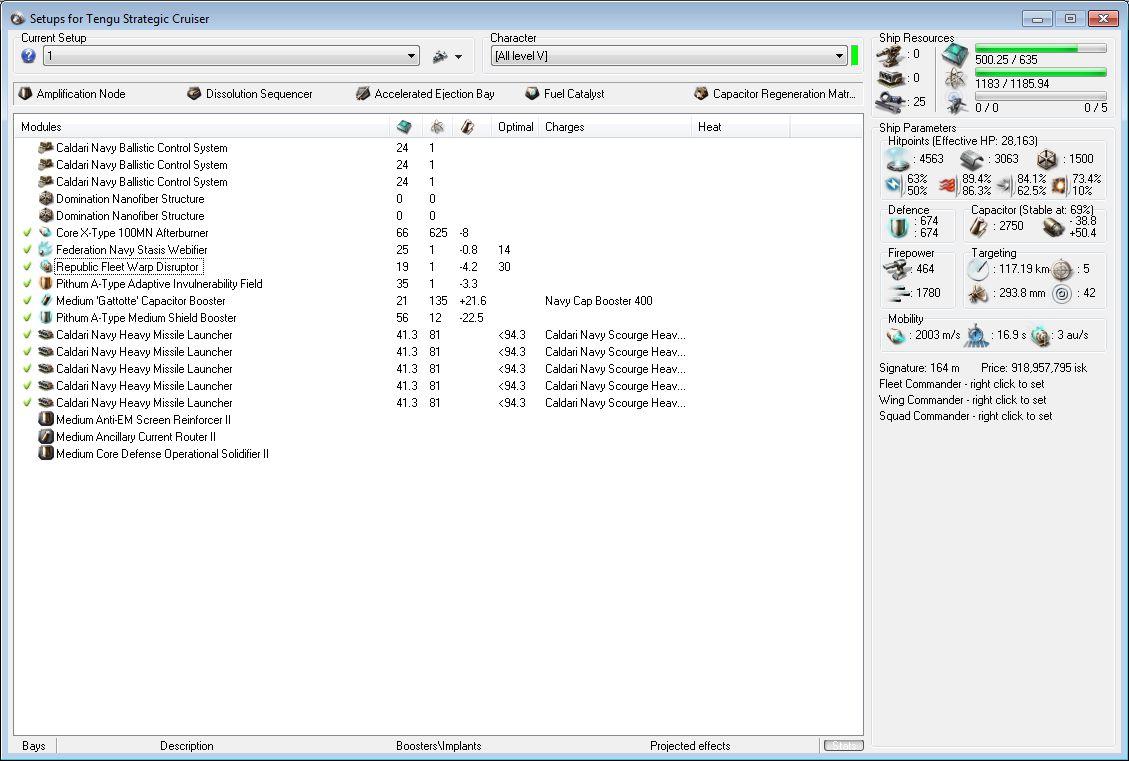Click the CPU usage progress bar
Screen dimensions: 1129x761
1040,48
